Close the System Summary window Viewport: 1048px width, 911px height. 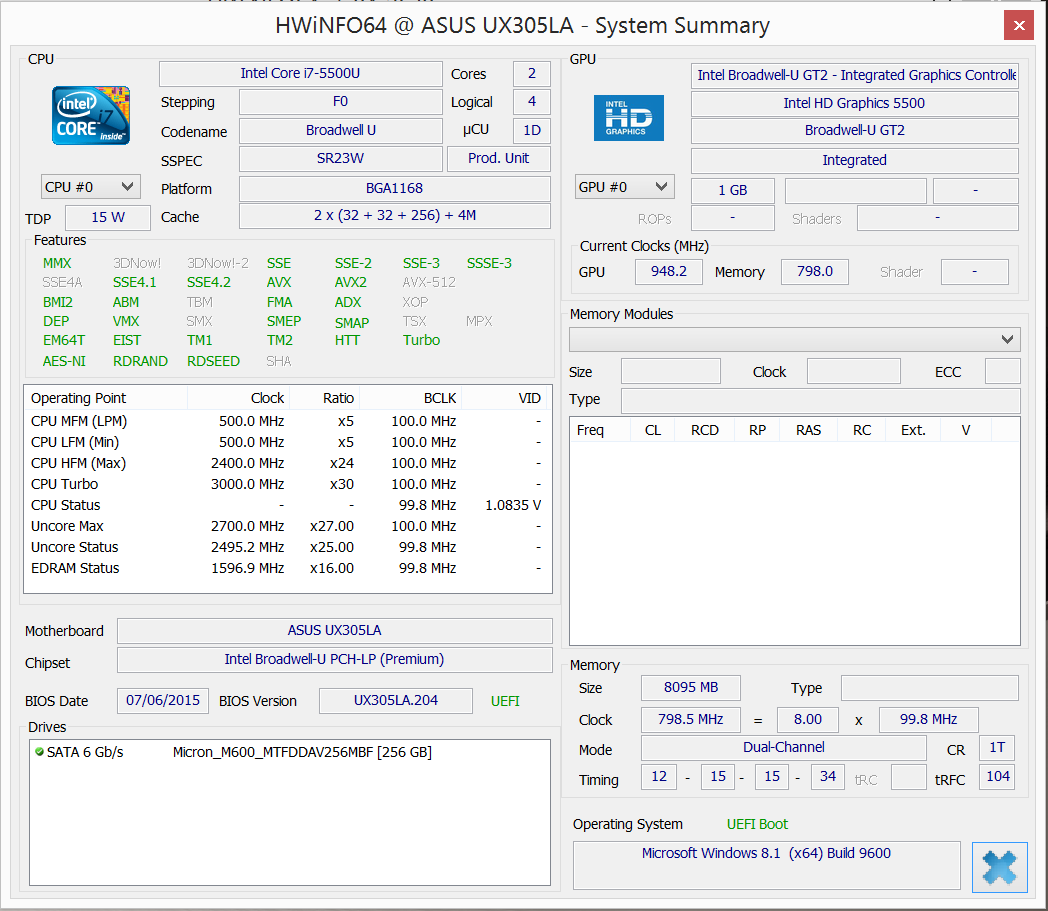(1019, 25)
